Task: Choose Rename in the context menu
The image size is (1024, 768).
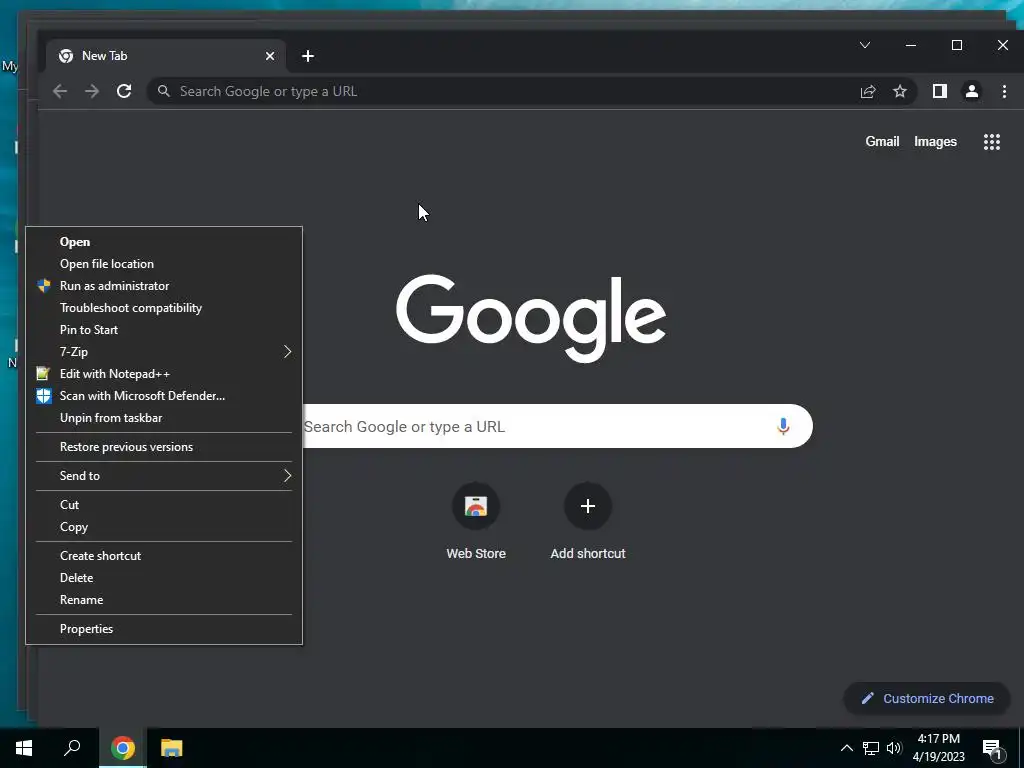Action: pos(164,600)
